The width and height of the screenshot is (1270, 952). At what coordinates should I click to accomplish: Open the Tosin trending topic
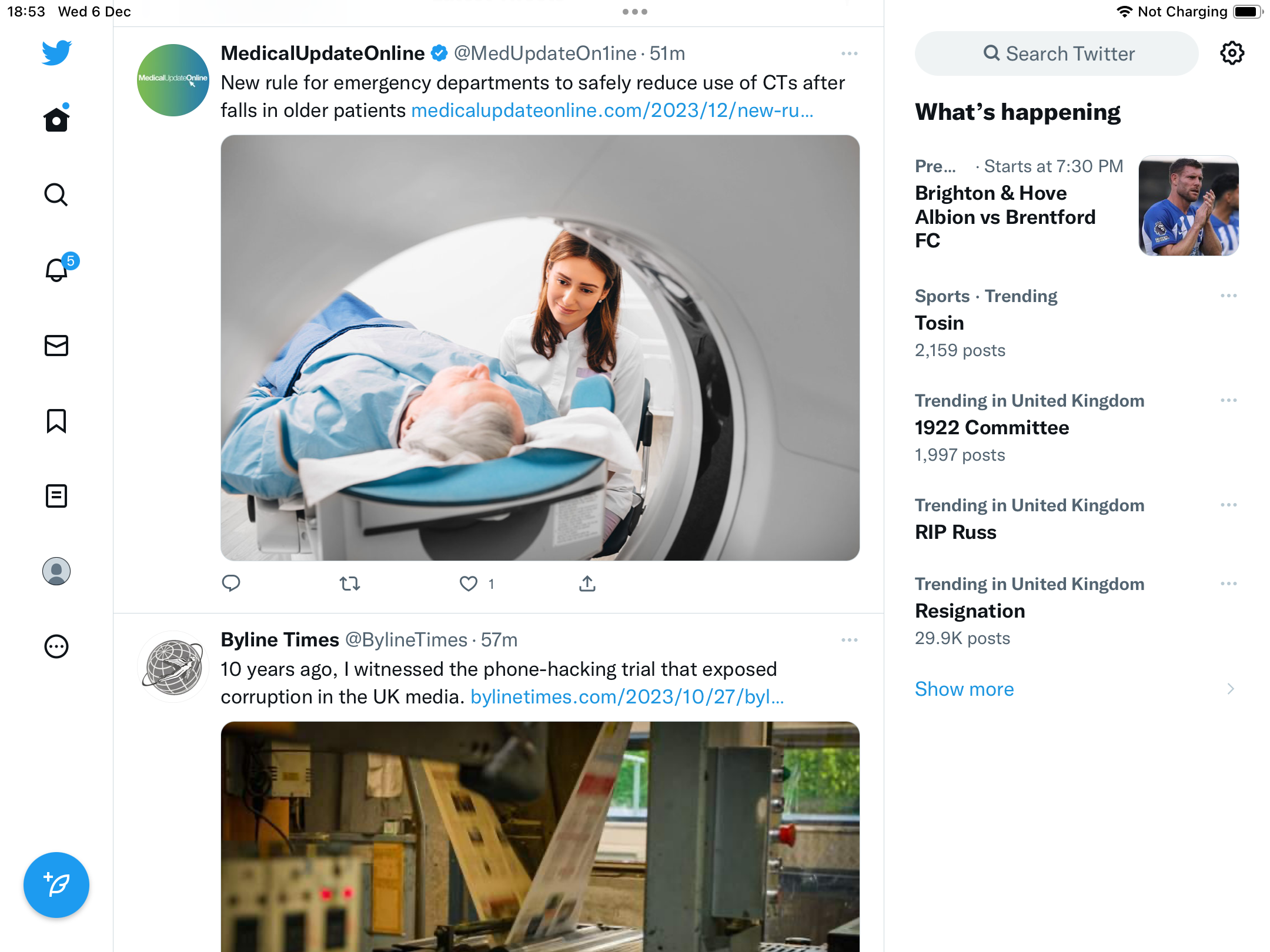coord(939,323)
